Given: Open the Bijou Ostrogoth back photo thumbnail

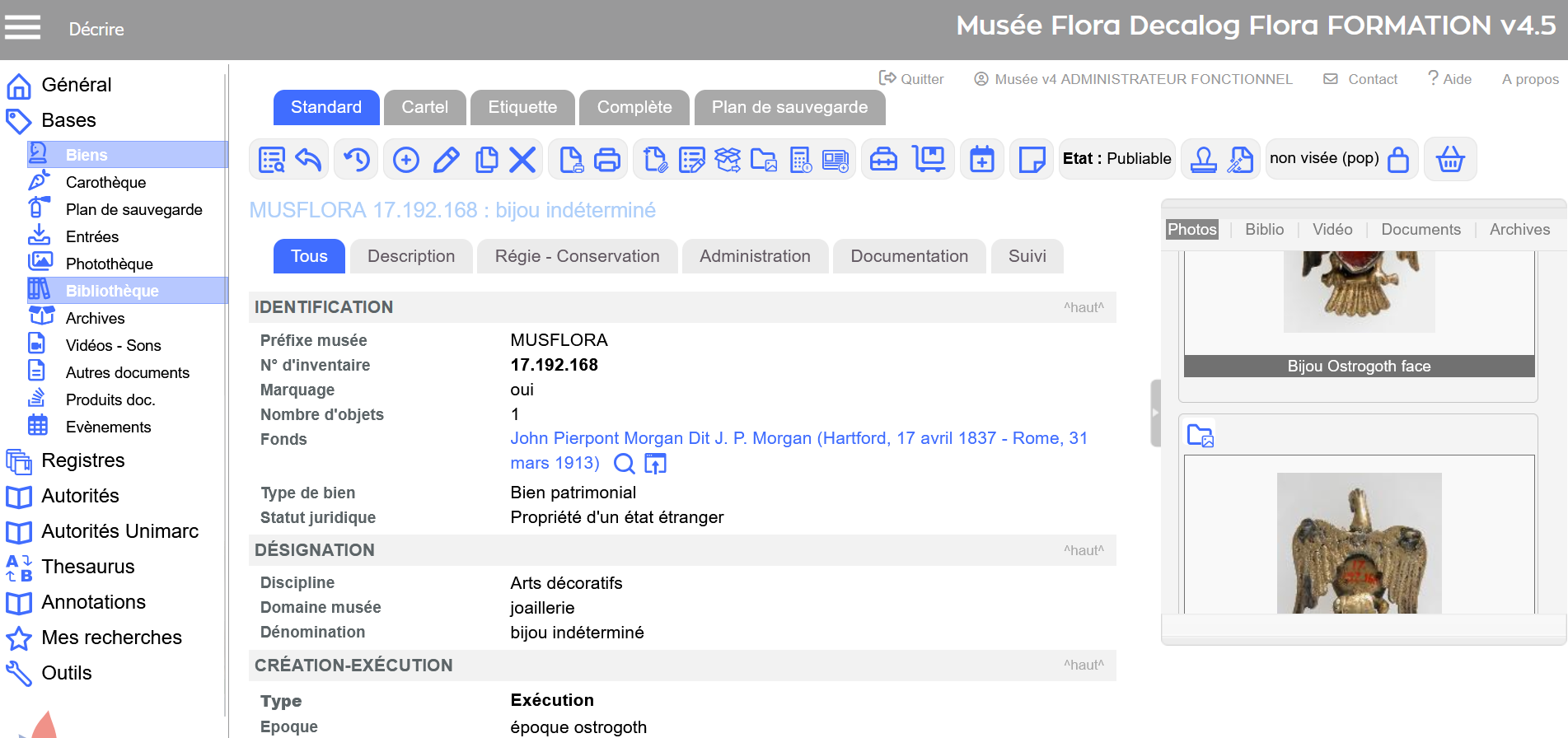Looking at the screenshot, I should pyautogui.click(x=1359, y=542).
